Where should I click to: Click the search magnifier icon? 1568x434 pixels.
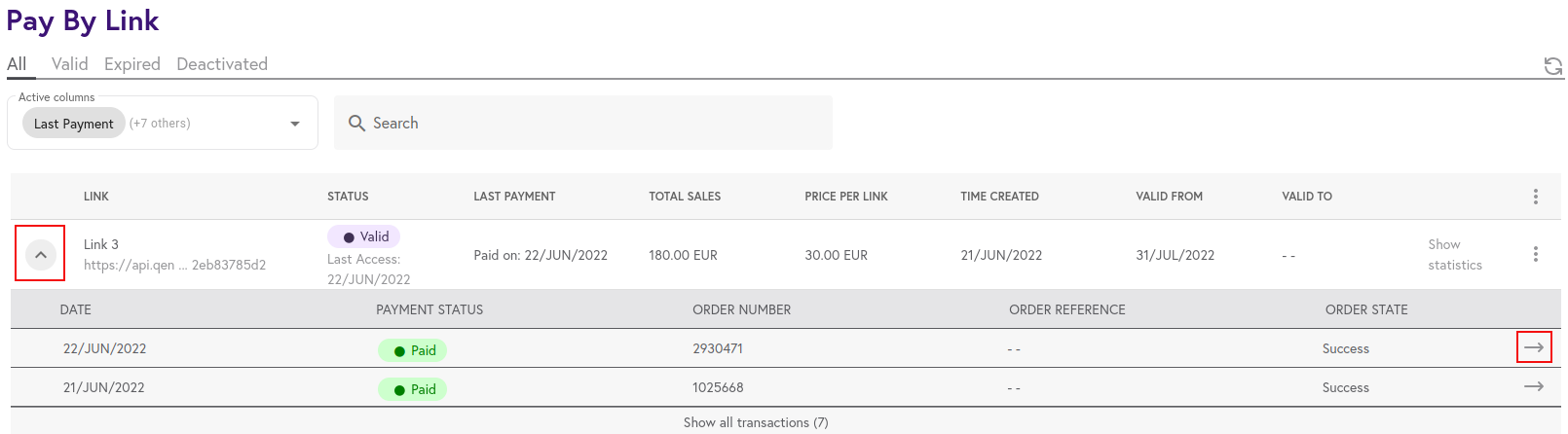click(x=356, y=124)
